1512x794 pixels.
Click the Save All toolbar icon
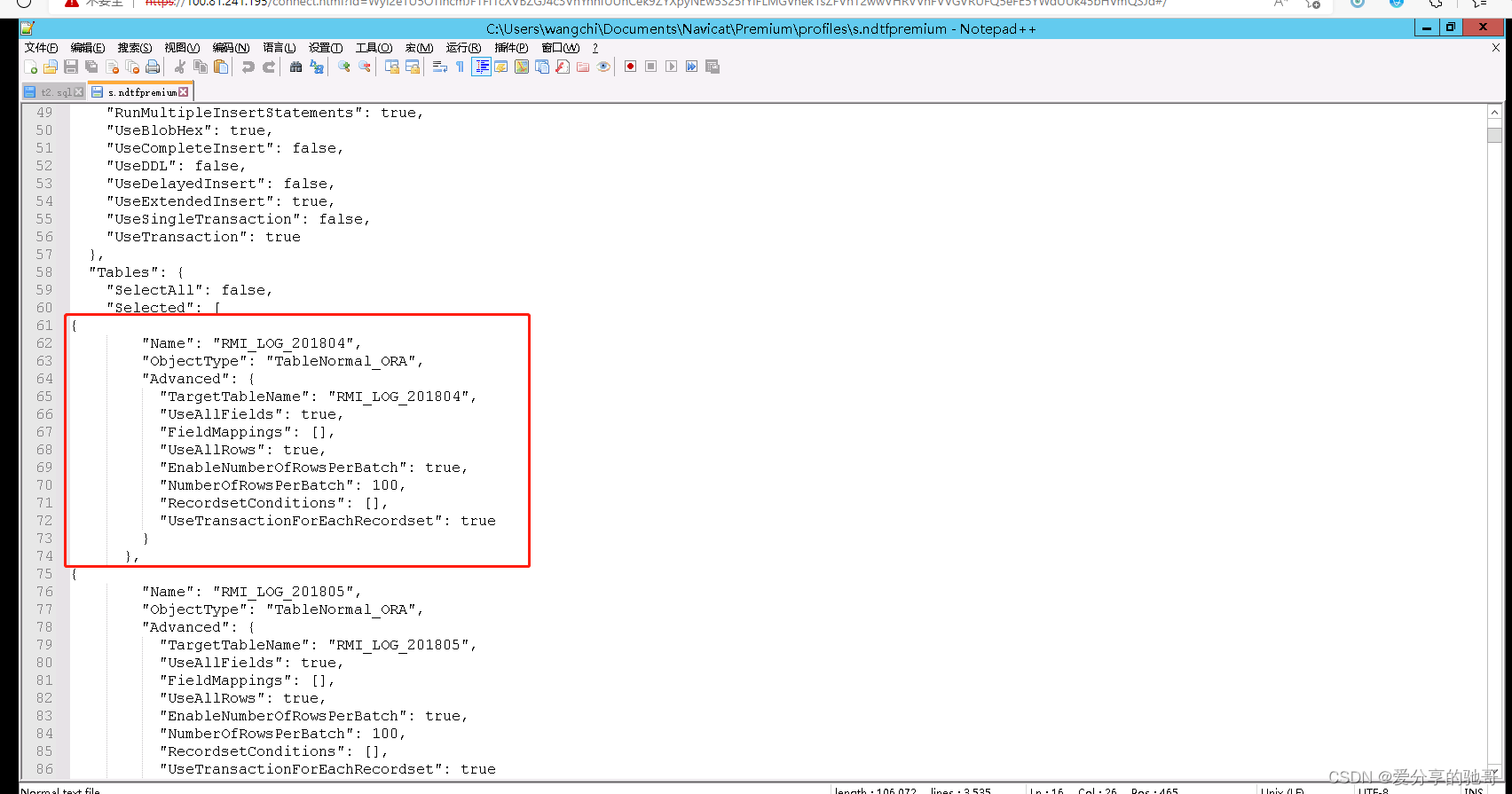(91, 67)
